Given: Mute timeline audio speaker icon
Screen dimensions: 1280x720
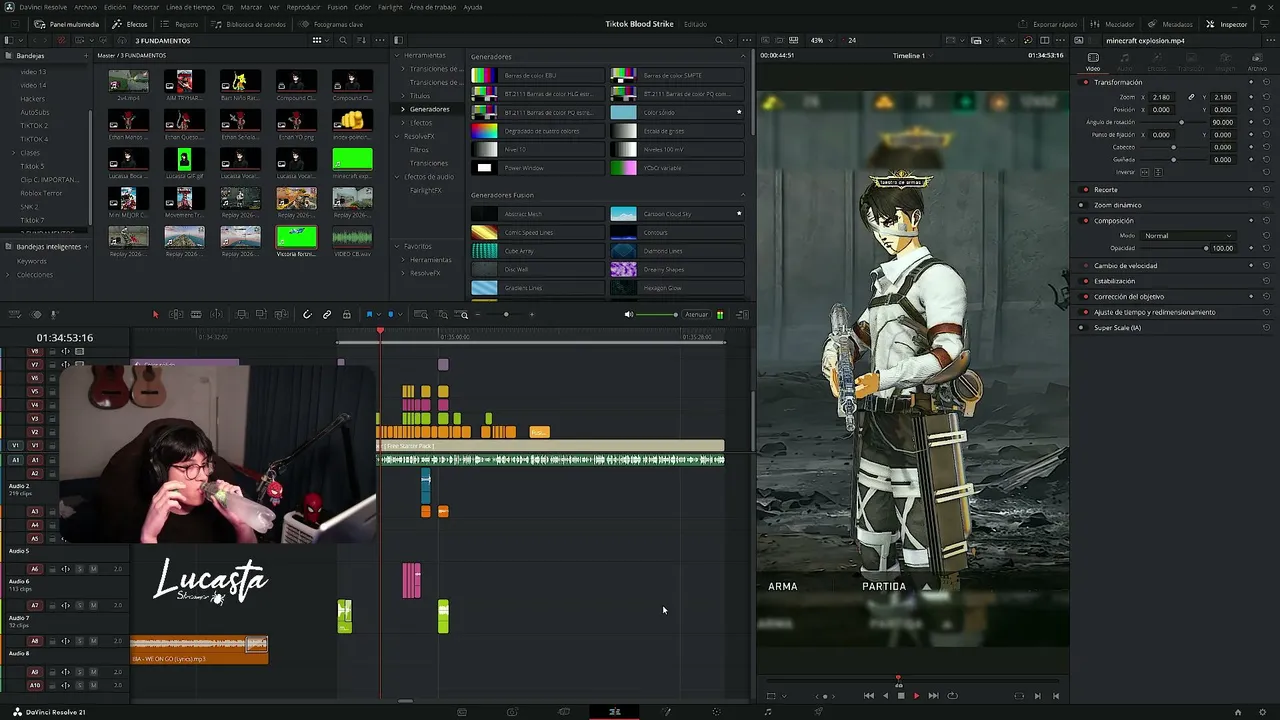Looking at the screenshot, I should [629, 315].
